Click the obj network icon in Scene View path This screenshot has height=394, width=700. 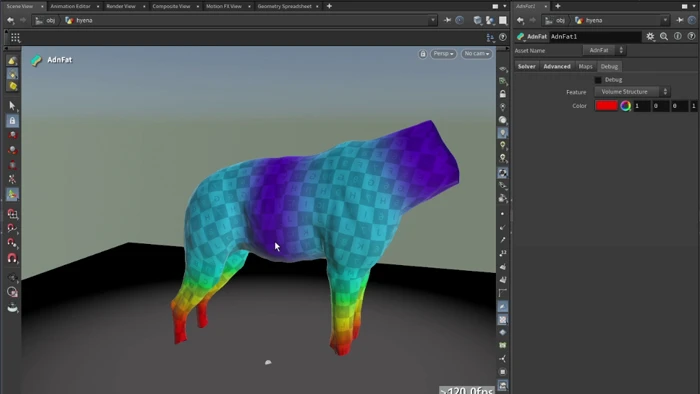point(39,21)
